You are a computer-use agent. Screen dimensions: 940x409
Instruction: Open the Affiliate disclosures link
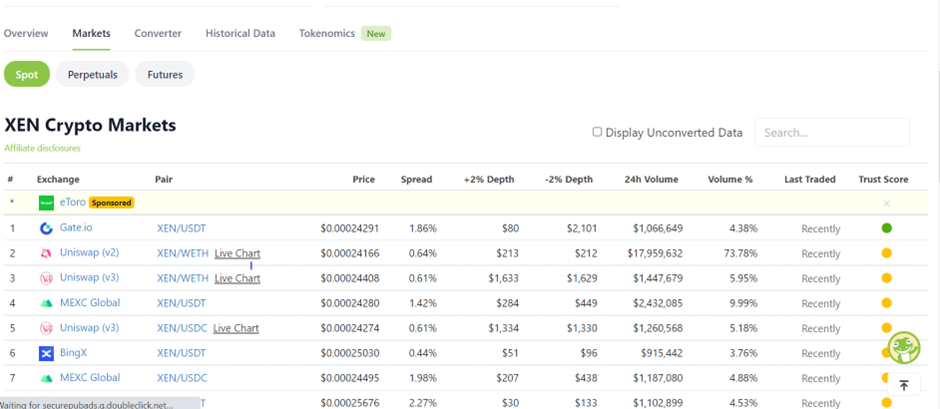pos(43,148)
